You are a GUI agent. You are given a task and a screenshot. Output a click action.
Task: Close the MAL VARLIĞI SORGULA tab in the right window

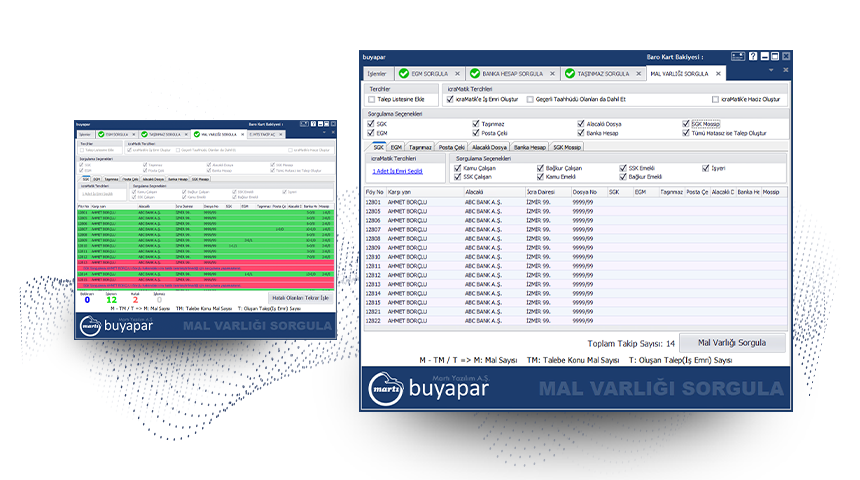click(718, 74)
